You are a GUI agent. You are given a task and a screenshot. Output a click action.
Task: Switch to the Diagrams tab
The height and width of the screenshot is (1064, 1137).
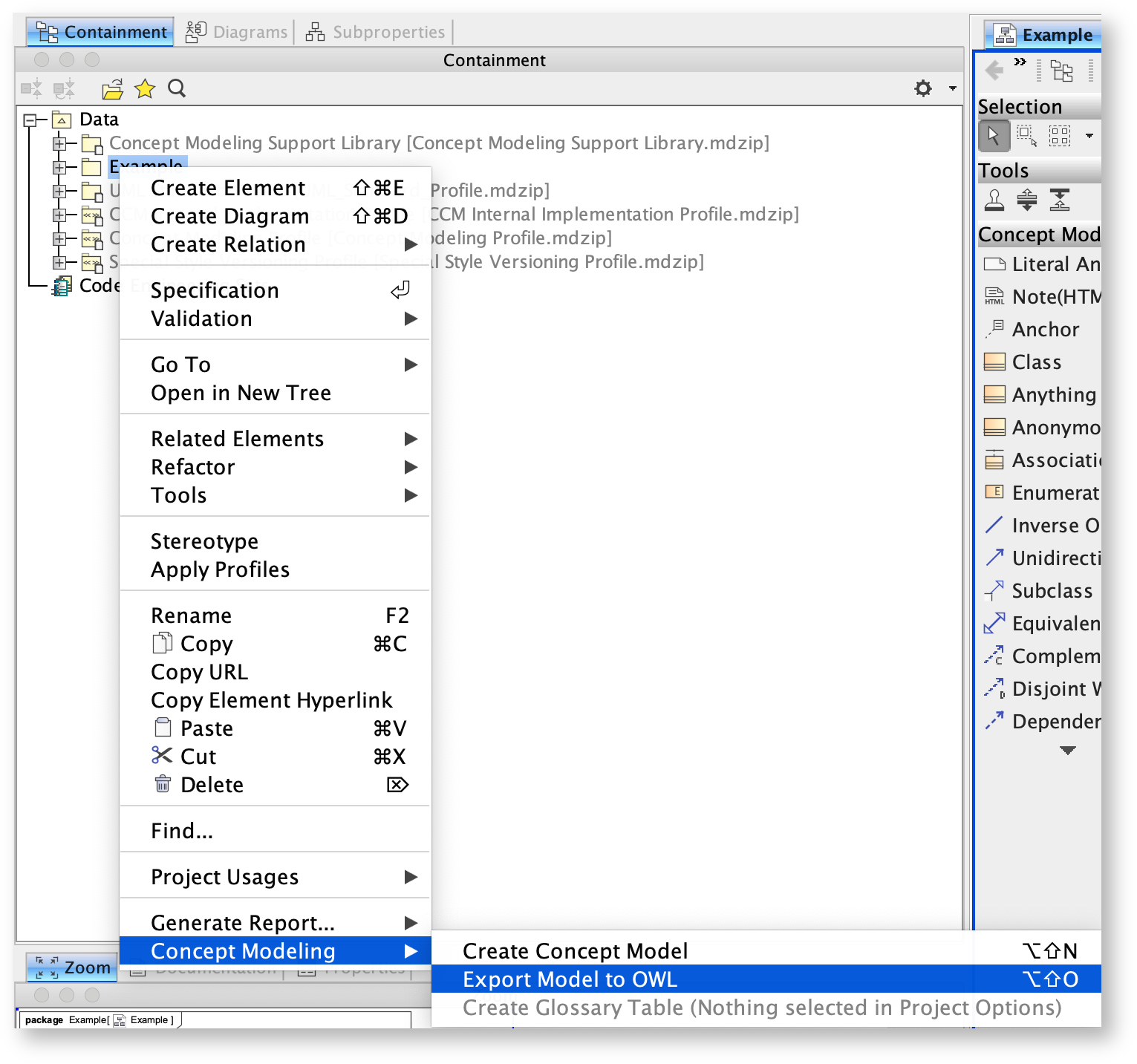point(236,31)
